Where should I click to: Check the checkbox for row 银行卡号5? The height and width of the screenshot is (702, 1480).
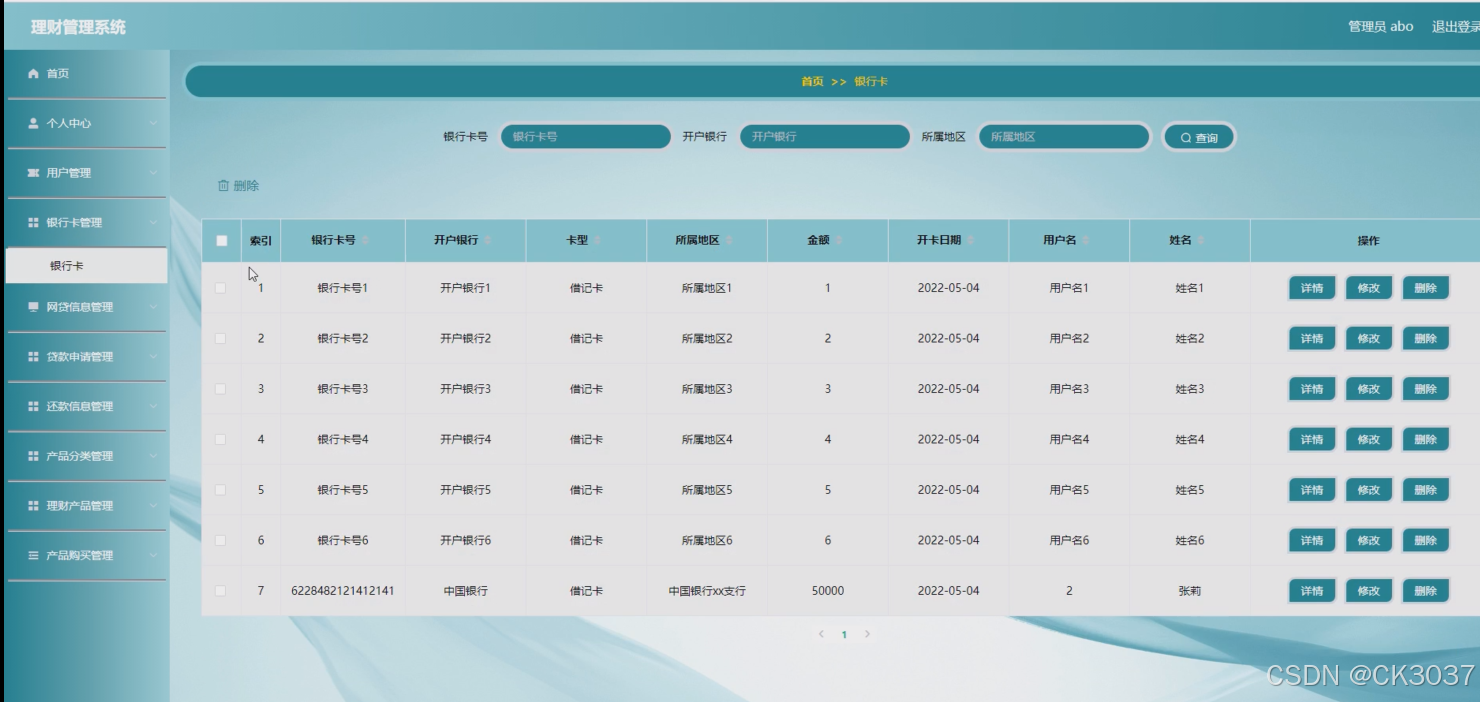pos(221,490)
